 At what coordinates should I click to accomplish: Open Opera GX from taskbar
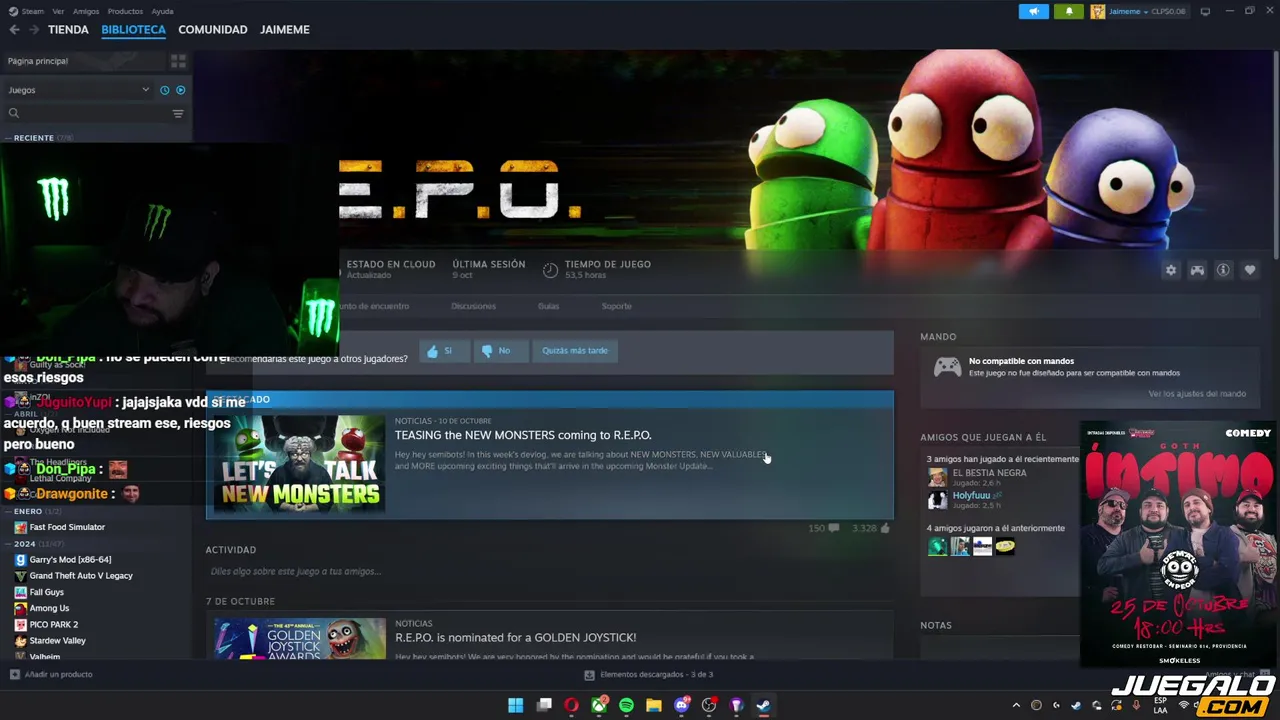[571, 705]
